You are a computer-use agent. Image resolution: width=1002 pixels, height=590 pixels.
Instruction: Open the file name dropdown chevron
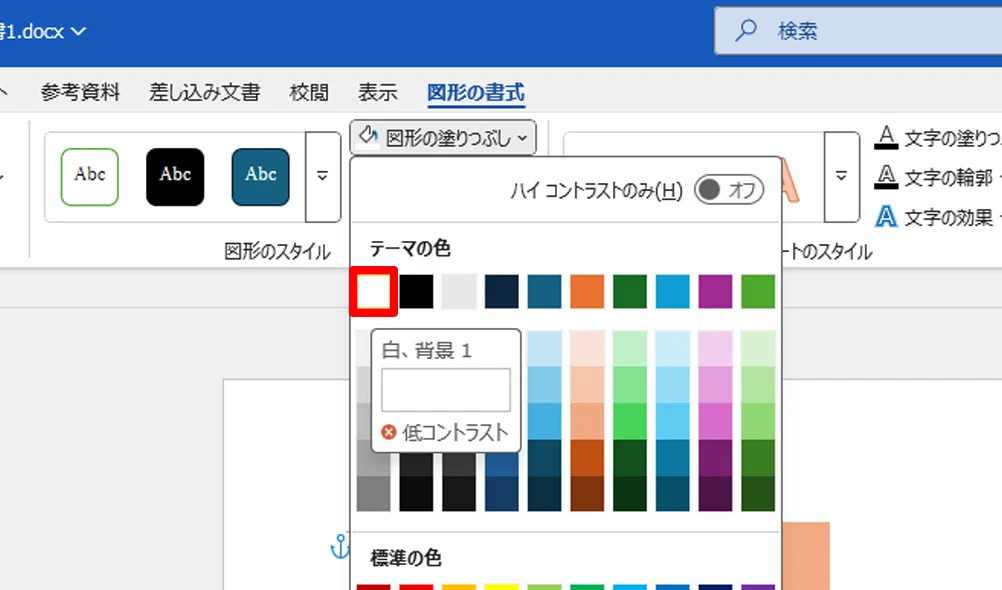click(78, 31)
